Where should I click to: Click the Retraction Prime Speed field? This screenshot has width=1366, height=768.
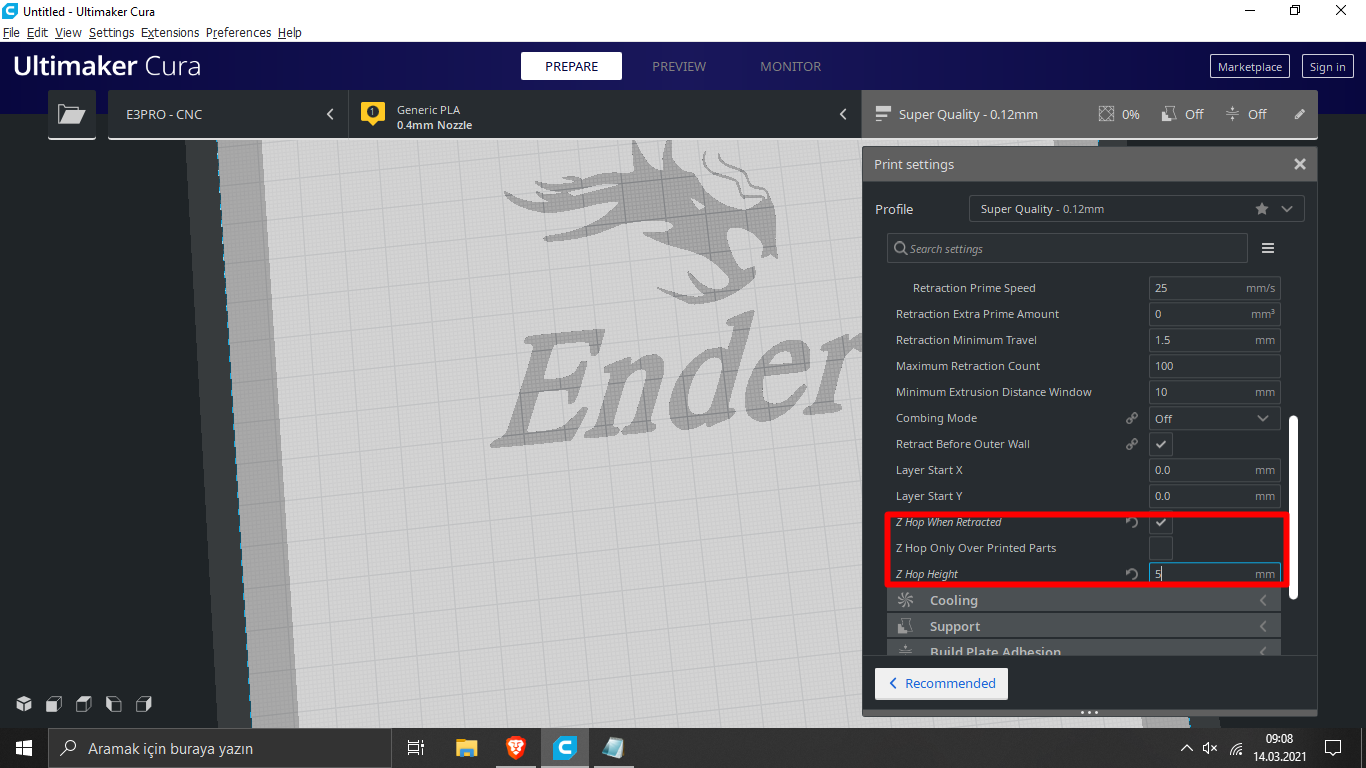coord(1215,288)
